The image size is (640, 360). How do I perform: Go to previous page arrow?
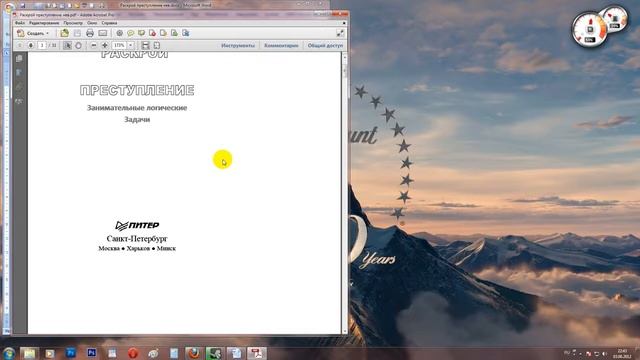(x=20, y=45)
